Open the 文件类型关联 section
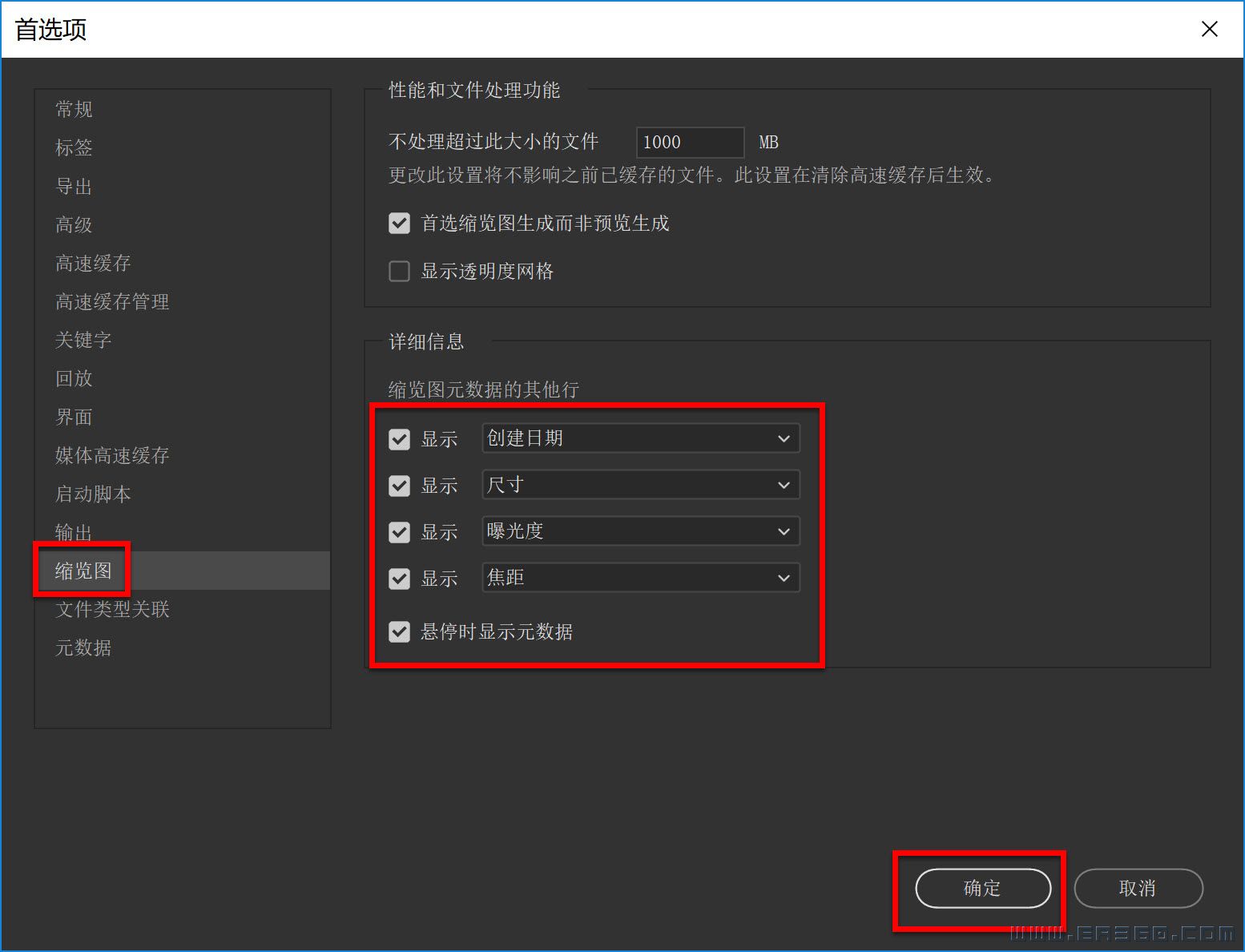Viewport: 1245px width, 952px height. [111, 609]
